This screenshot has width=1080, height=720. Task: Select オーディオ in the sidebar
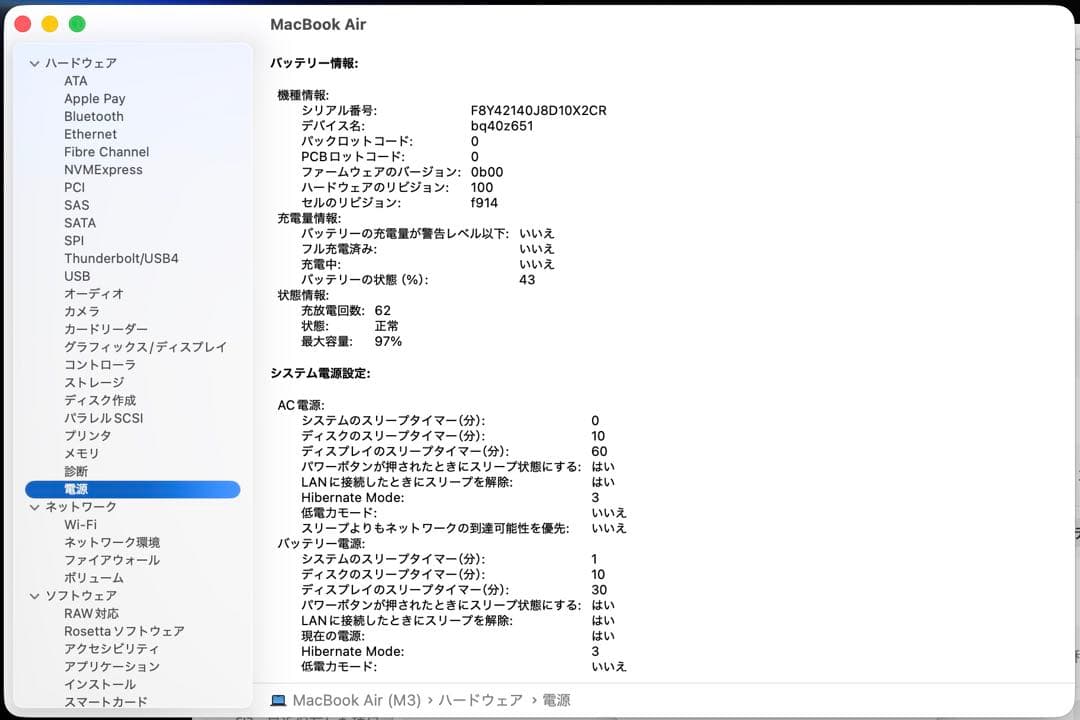tap(94, 294)
